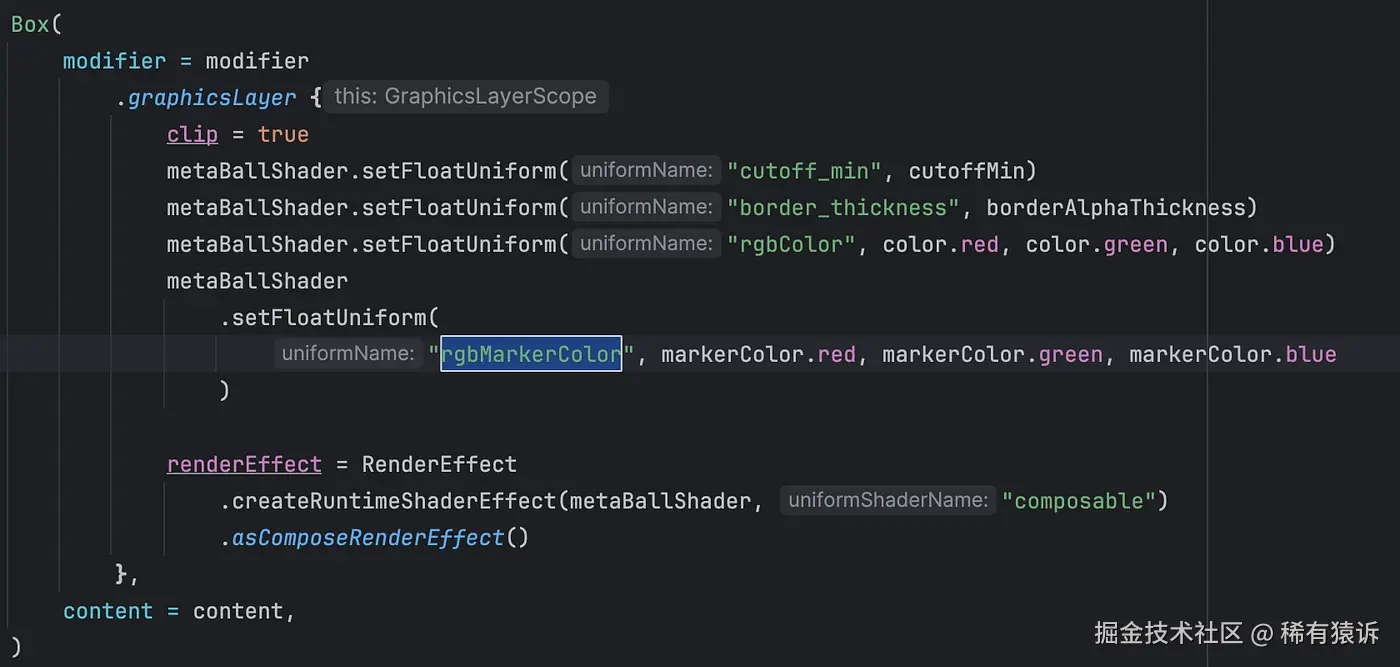Click the renderEffect property link
Screen dimensions: 1400x667
click(x=244, y=465)
